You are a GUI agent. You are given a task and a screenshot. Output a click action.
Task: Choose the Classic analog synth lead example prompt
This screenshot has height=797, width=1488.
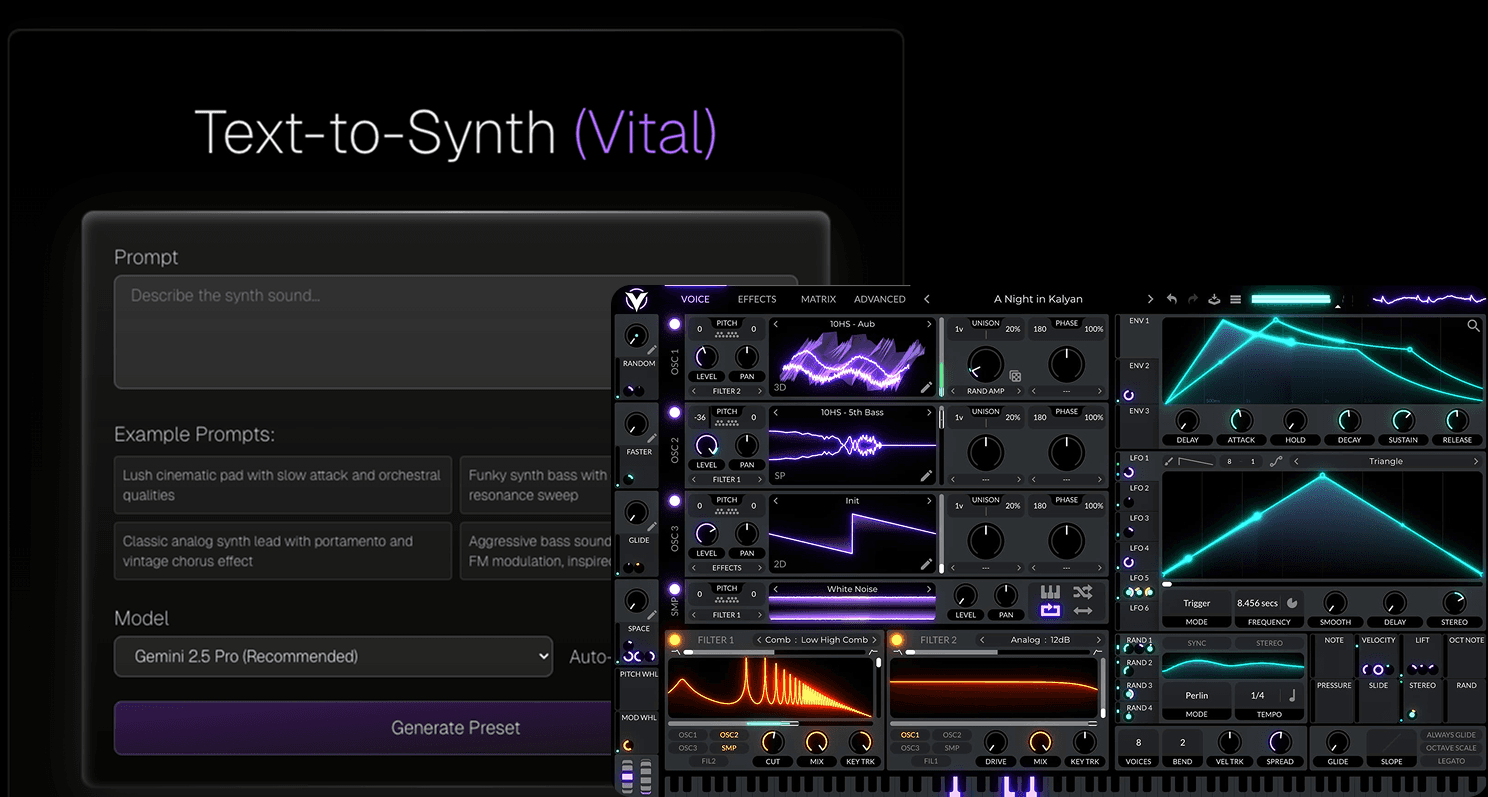(282, 551)
